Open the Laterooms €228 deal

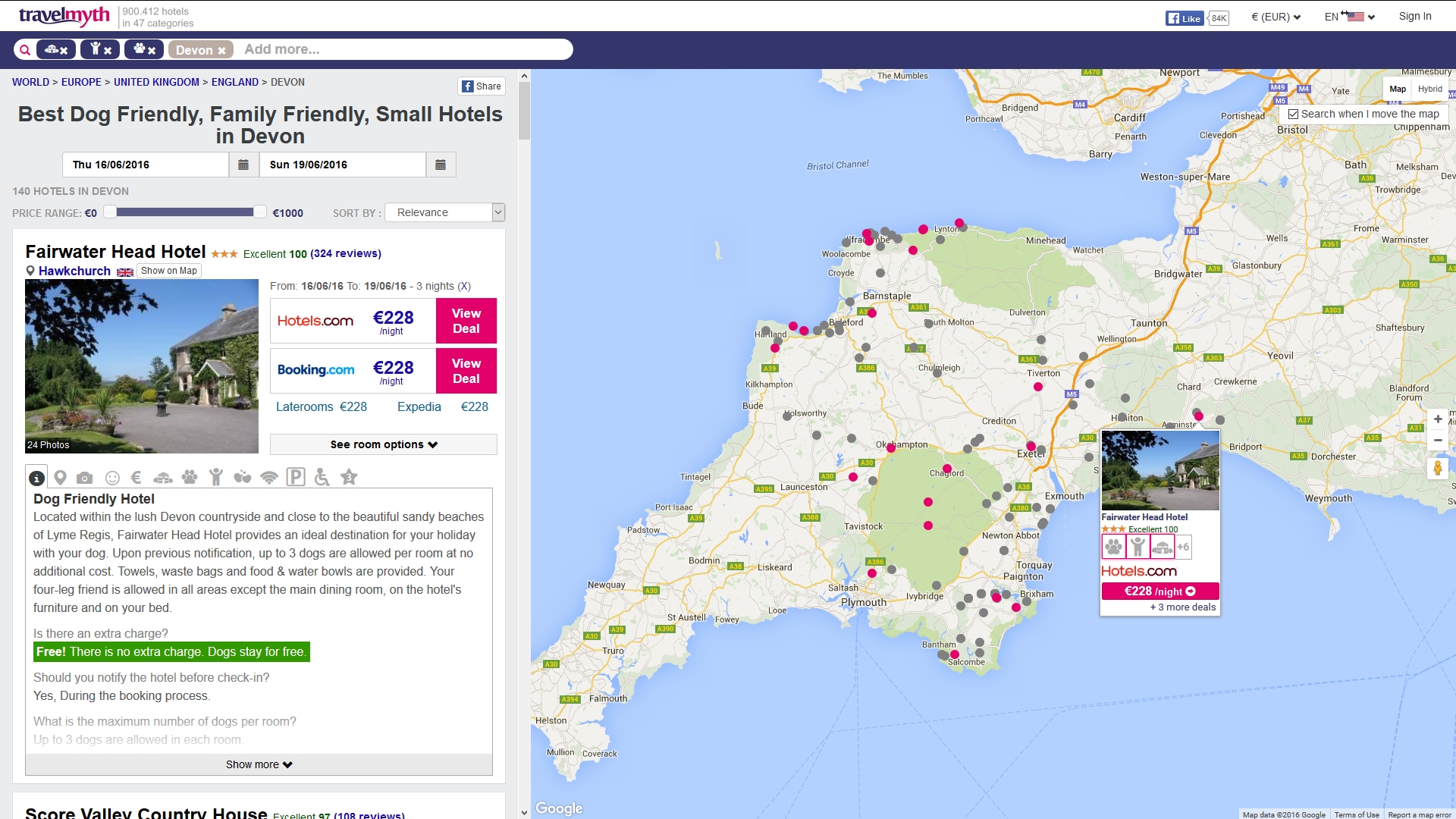tap(322, 406)
